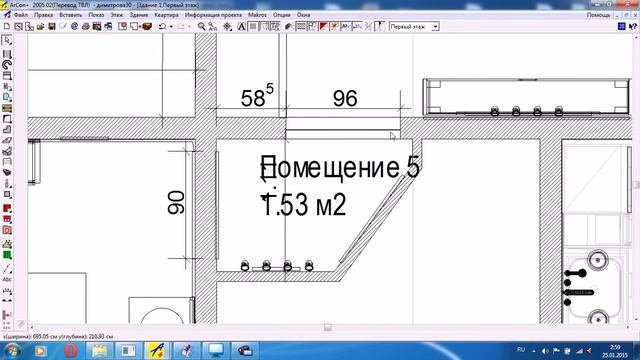Click the room area text '1.53 м2'
Screen dimensions: 640x360
tap(304, 204)
